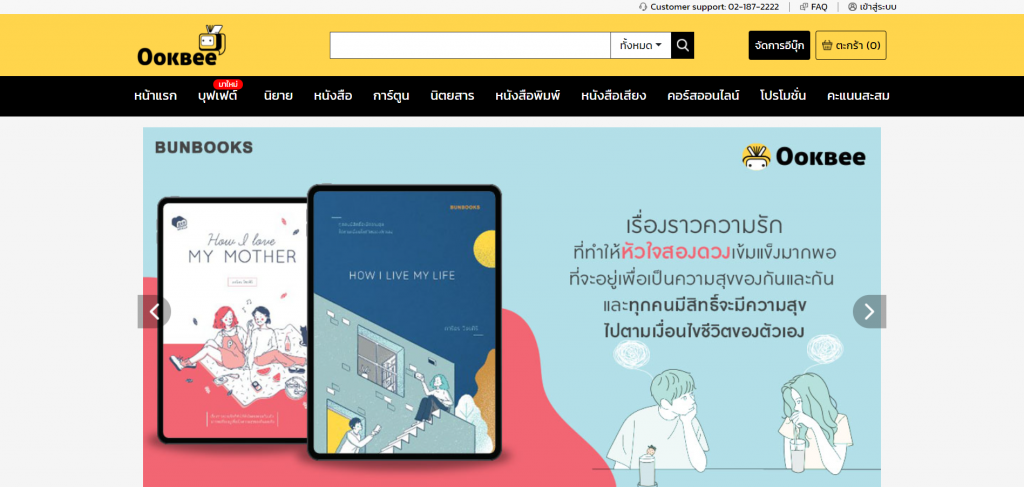Select นิยาย in navigation bar
Image resolution: width=1024 pixels, height=487 pixels.
pyautogui.click(x=278, y=96)
